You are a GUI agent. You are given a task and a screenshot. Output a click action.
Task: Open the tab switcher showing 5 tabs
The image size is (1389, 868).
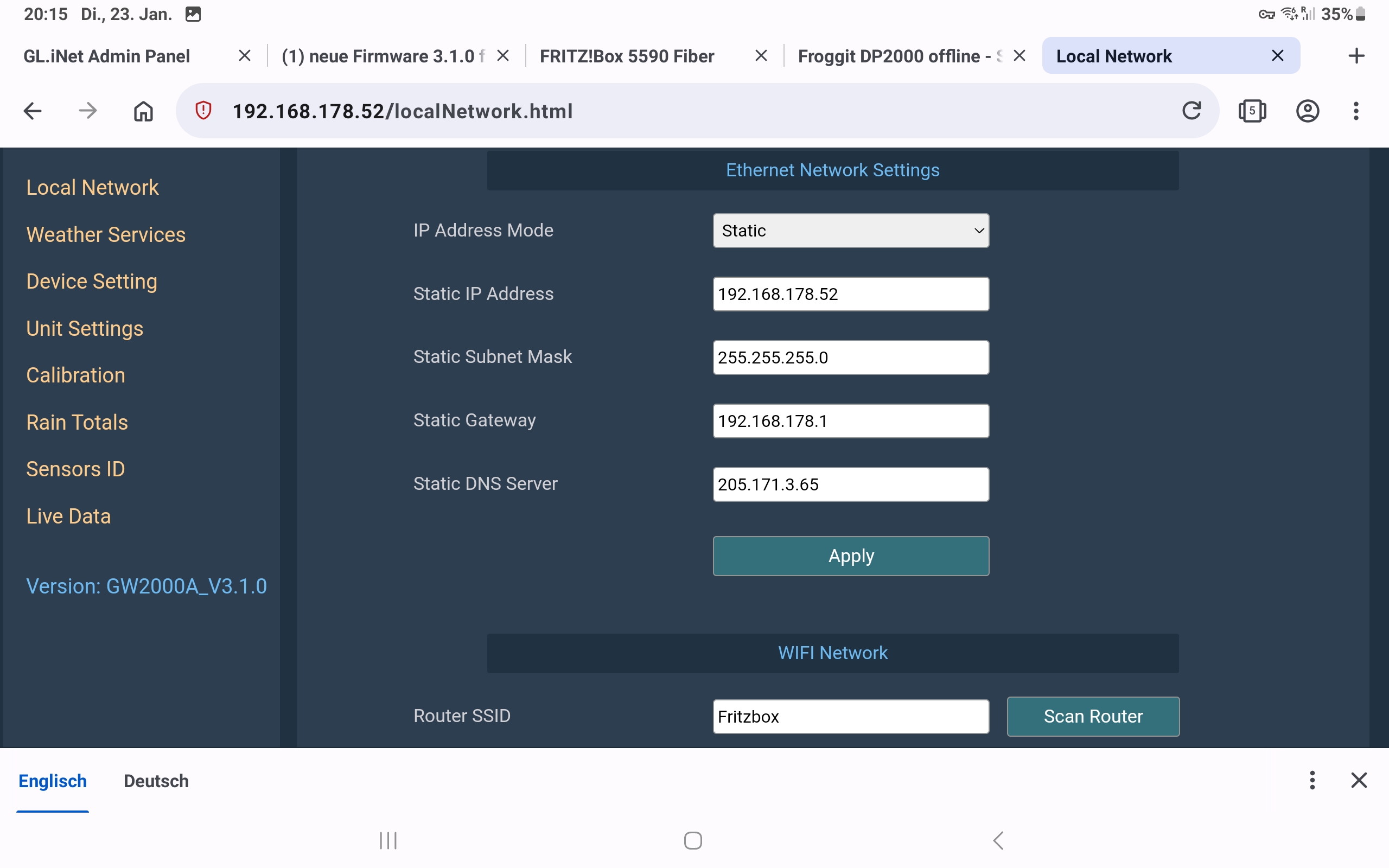(x=1252, y=111)
